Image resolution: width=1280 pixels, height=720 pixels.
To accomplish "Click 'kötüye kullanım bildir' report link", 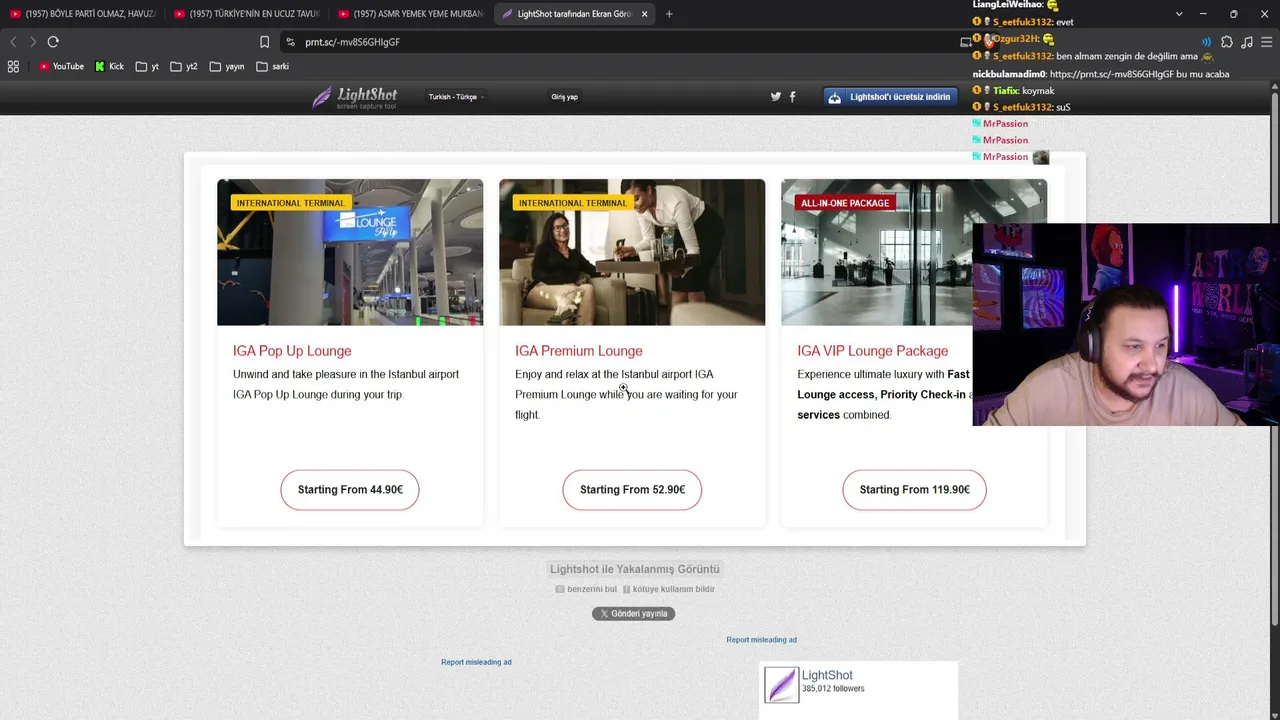I will (669, 589).
